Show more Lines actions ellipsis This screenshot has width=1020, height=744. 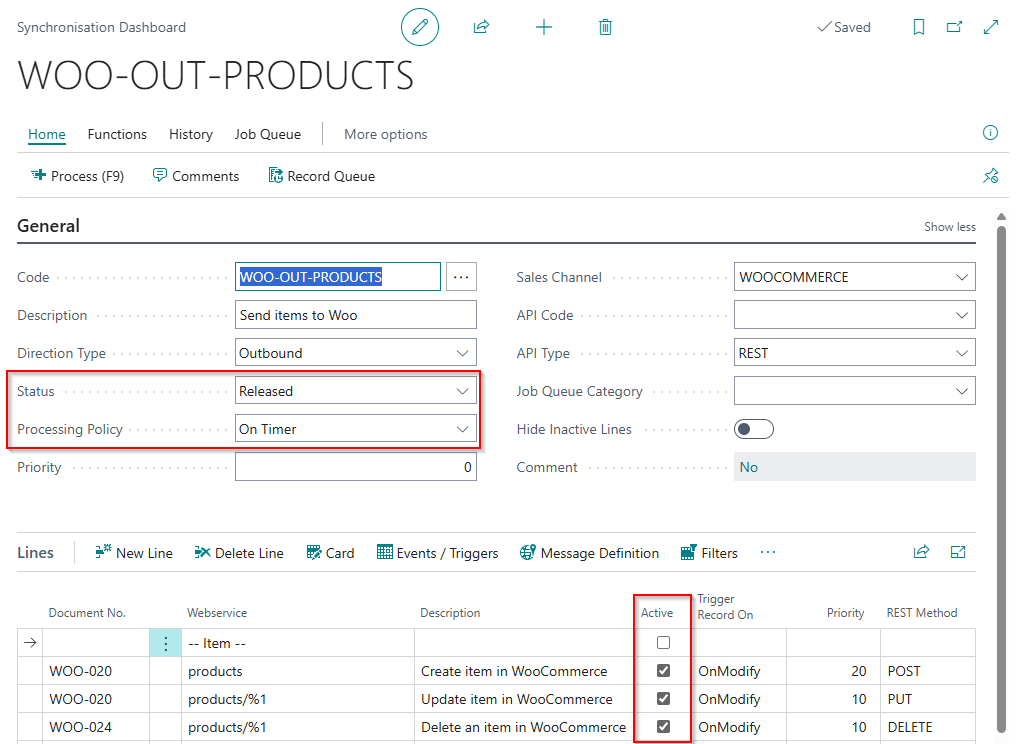point(768,552)
